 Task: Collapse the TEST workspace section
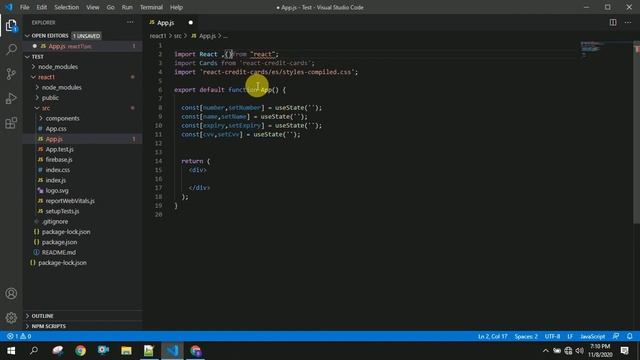point(27,57)
